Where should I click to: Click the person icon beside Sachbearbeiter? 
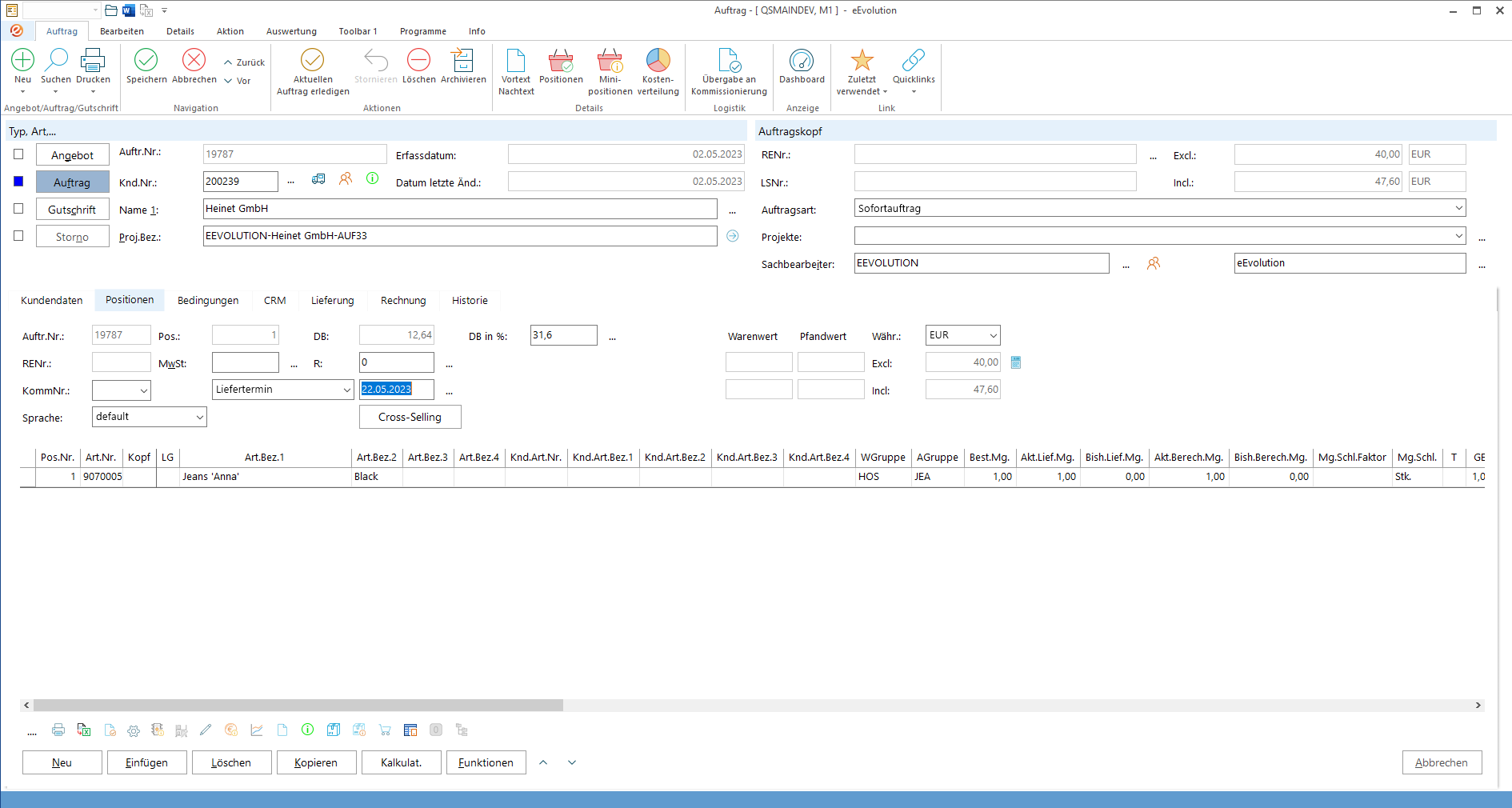1154,263
